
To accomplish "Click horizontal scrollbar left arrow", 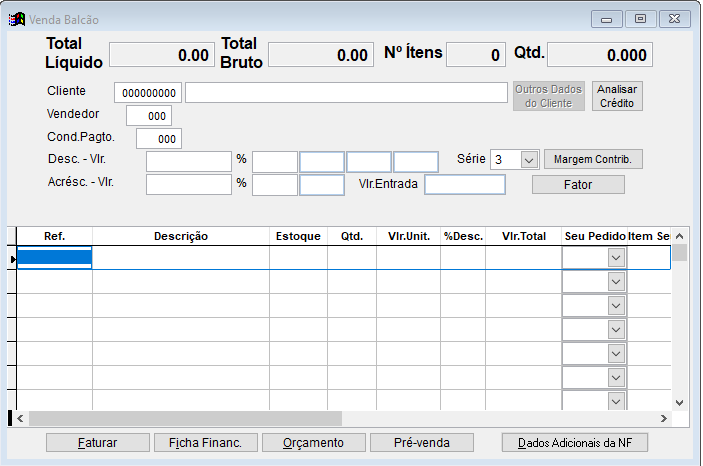I will pyautogui.click(x=20, y=418).
